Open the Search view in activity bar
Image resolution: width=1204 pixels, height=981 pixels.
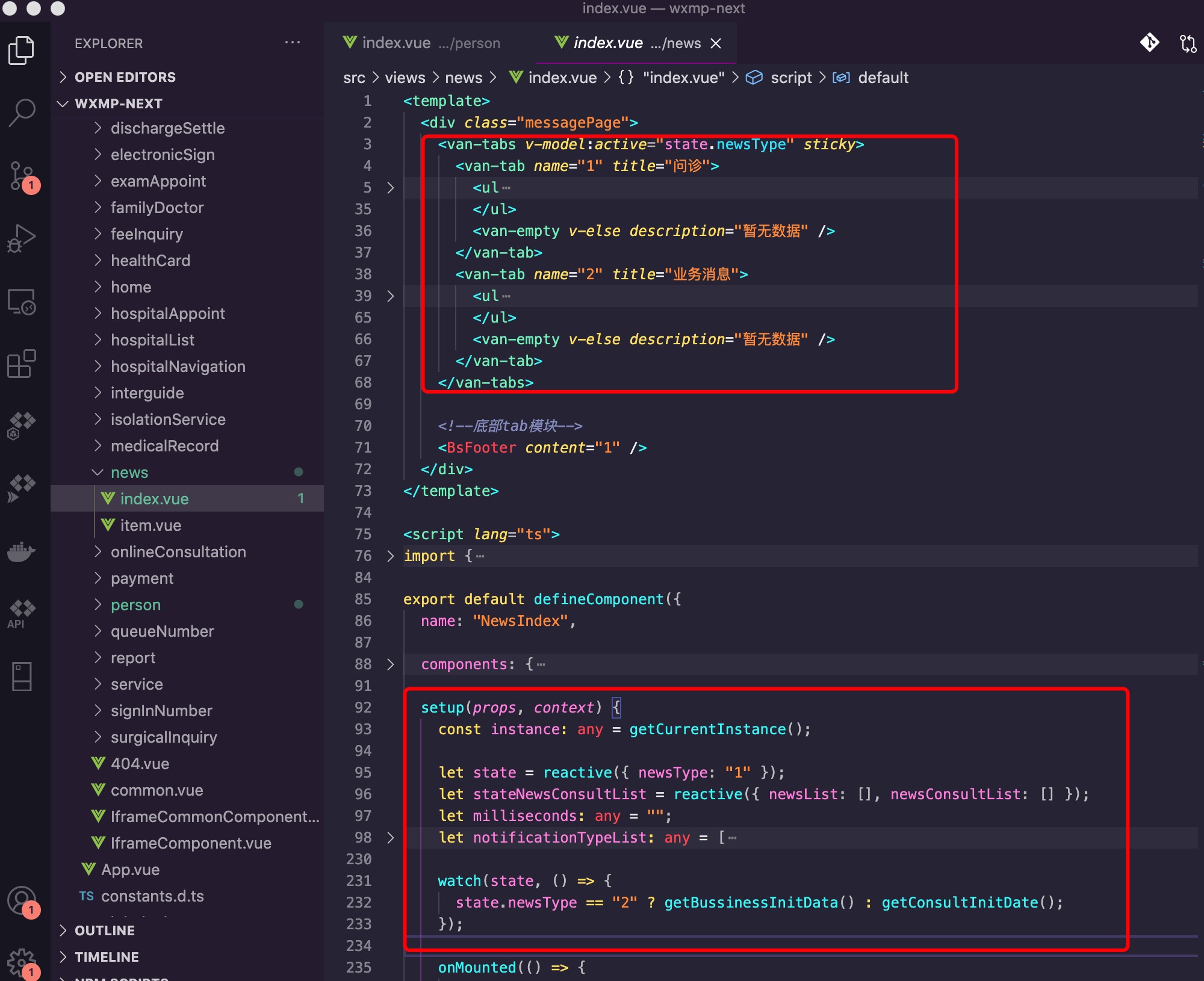click(22, 113)
